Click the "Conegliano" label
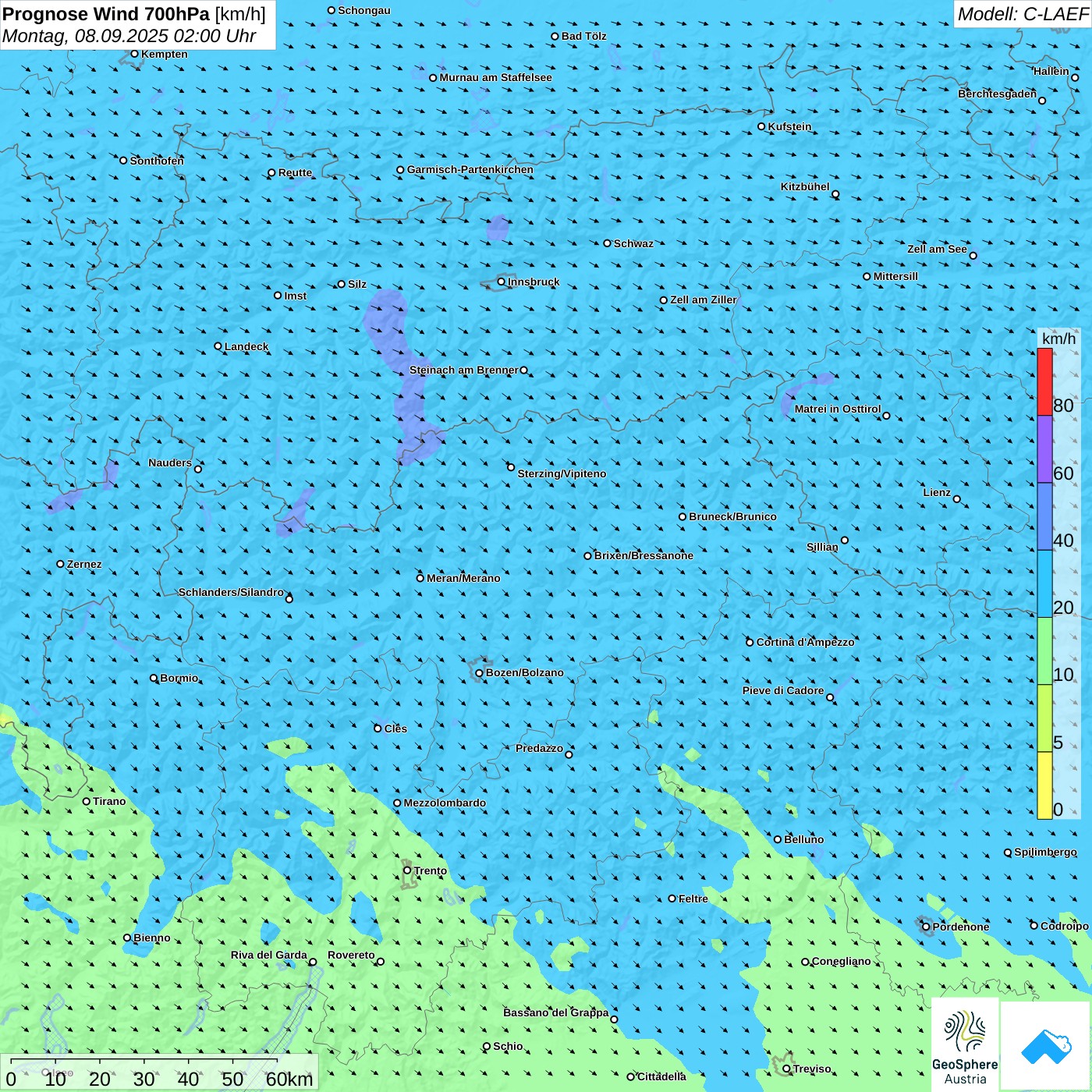 pyautogui.click(x=841, y=961)
